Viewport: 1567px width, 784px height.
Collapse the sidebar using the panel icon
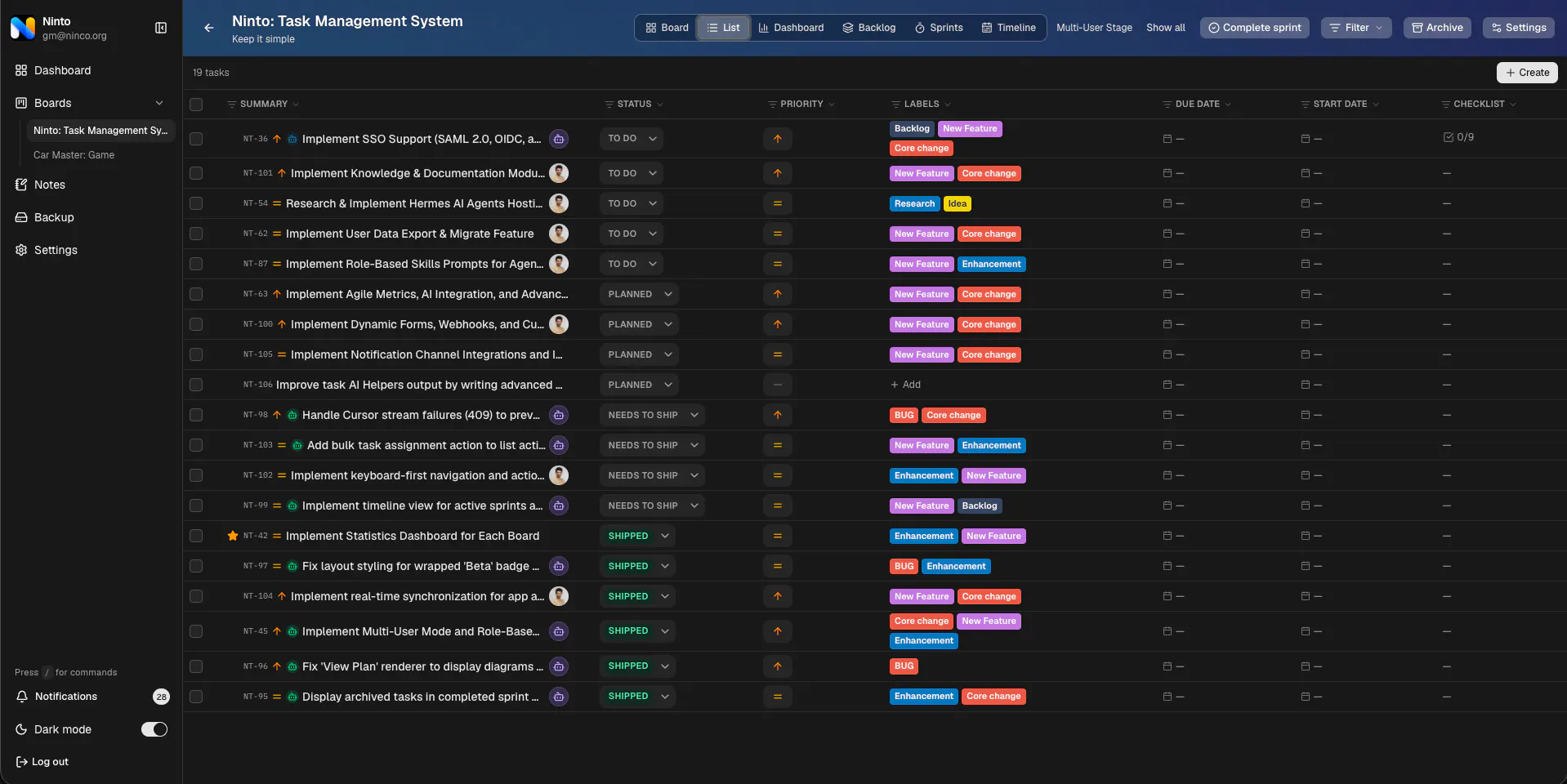161,28
